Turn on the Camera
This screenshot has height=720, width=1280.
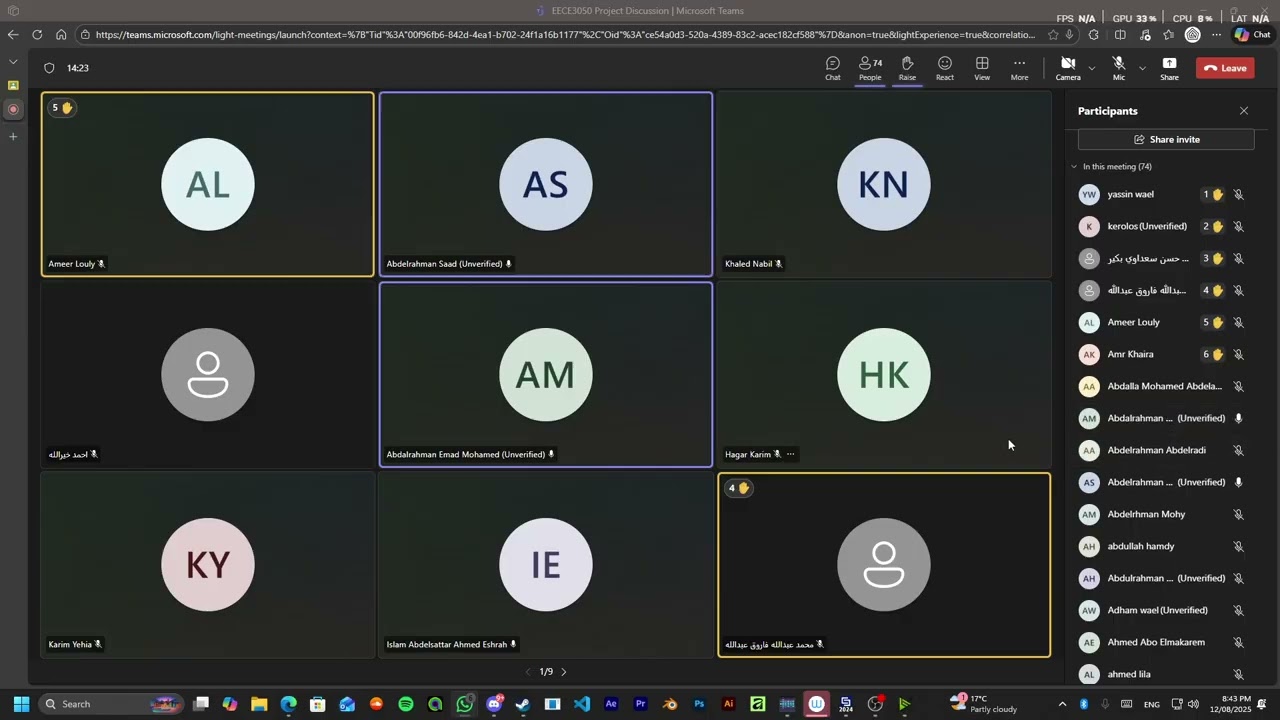(x=1068, y=68)
